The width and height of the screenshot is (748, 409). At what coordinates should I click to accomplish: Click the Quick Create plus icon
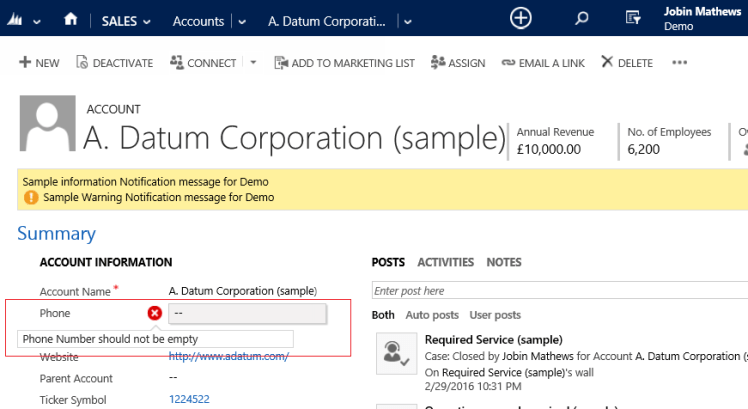[521, 18]
